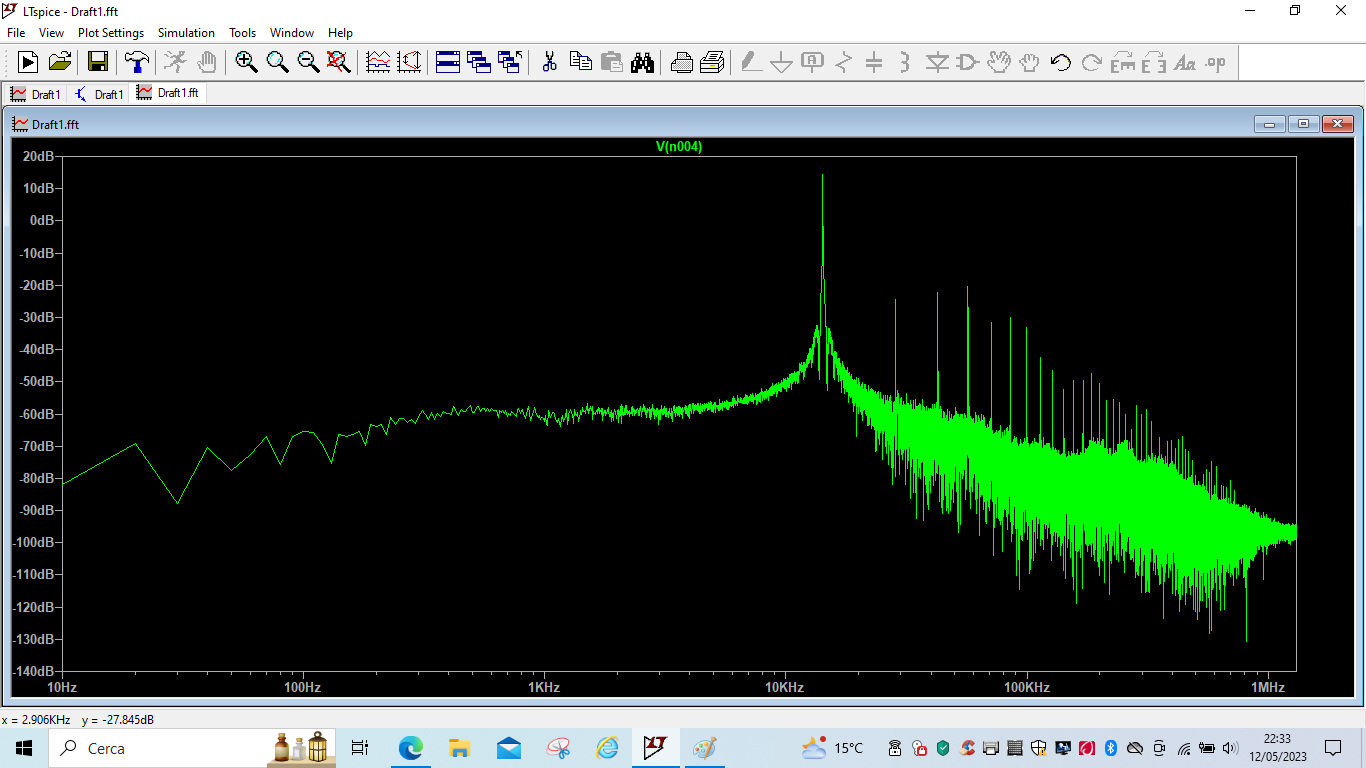Image resolution: width=1366 pixels, height=768 pixels.
Task: Switch to the first Draft1 waveform tab
Action: 36,94
